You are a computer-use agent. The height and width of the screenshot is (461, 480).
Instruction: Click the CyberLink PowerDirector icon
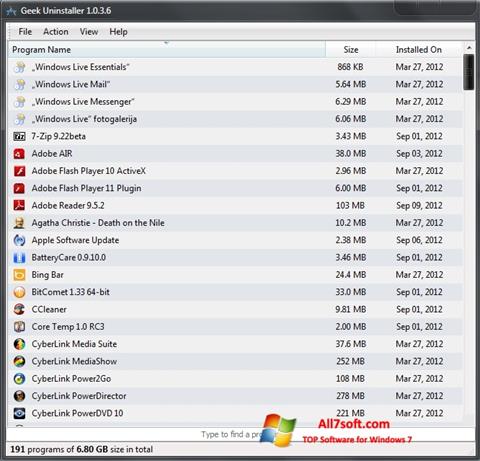coord(19,396)
